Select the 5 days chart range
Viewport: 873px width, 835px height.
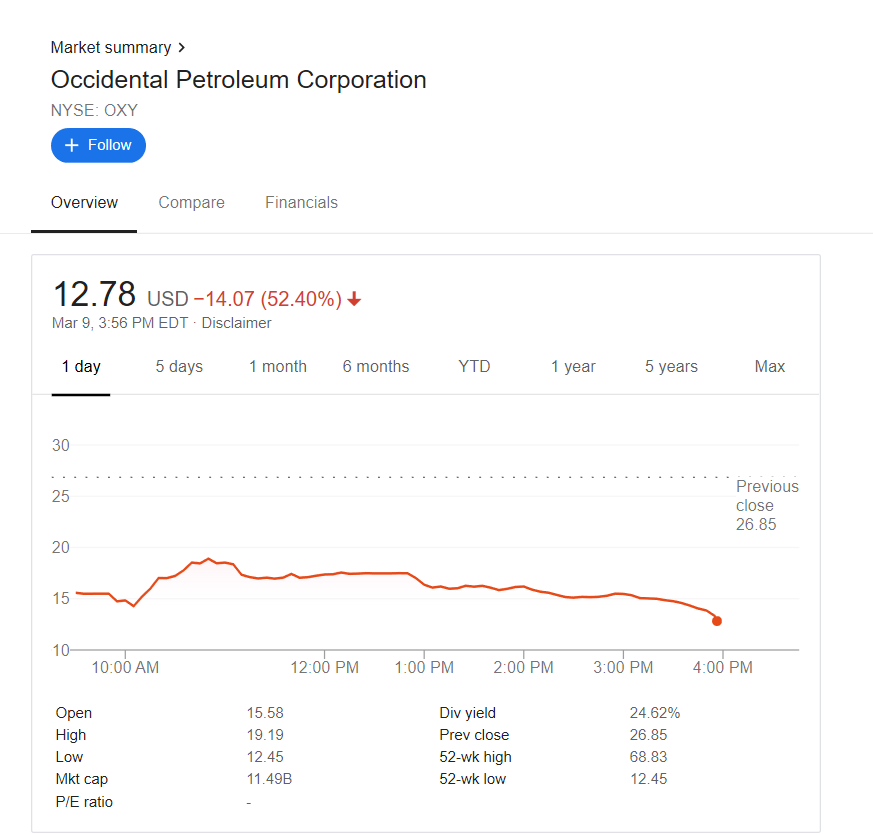[179, 366]
